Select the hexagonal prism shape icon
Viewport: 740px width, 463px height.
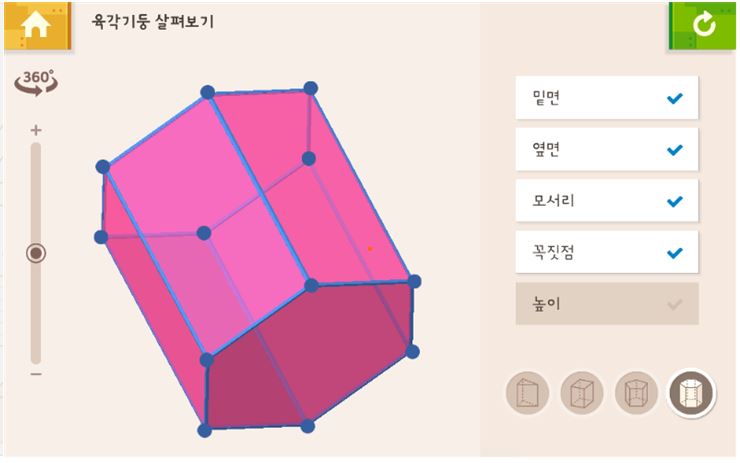pyautogui.click(x=691, y=393)
